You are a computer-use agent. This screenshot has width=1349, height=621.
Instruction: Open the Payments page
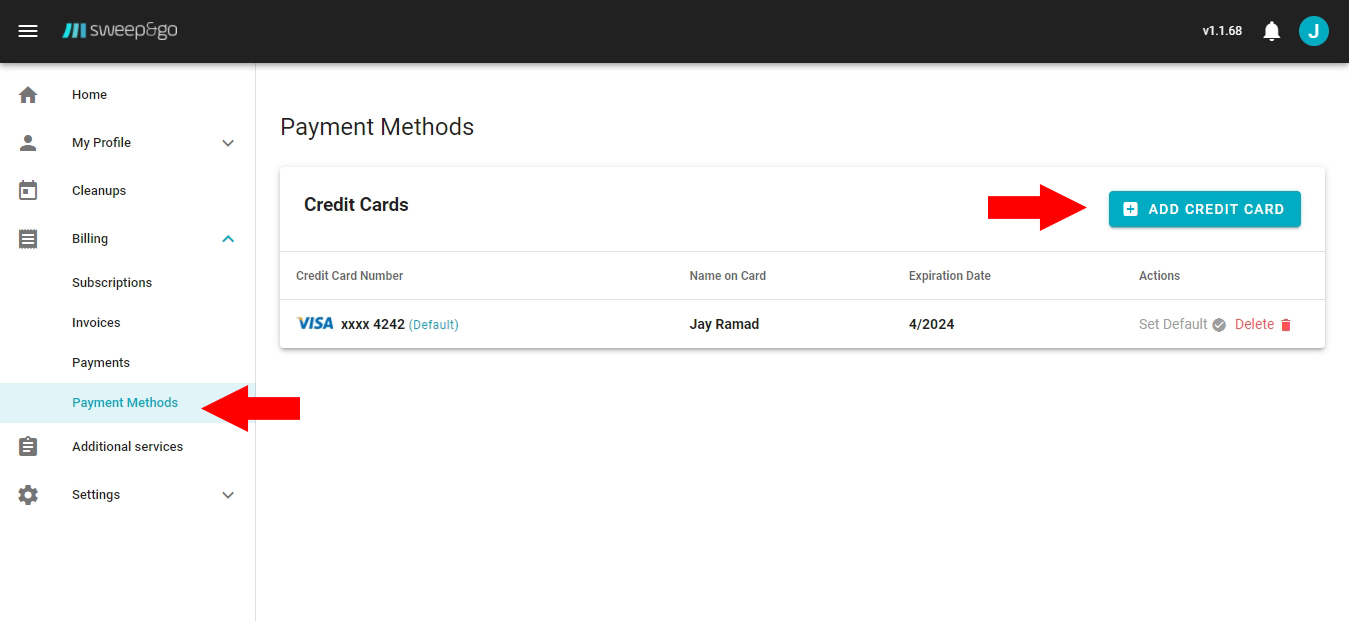(x=101, y=362)
